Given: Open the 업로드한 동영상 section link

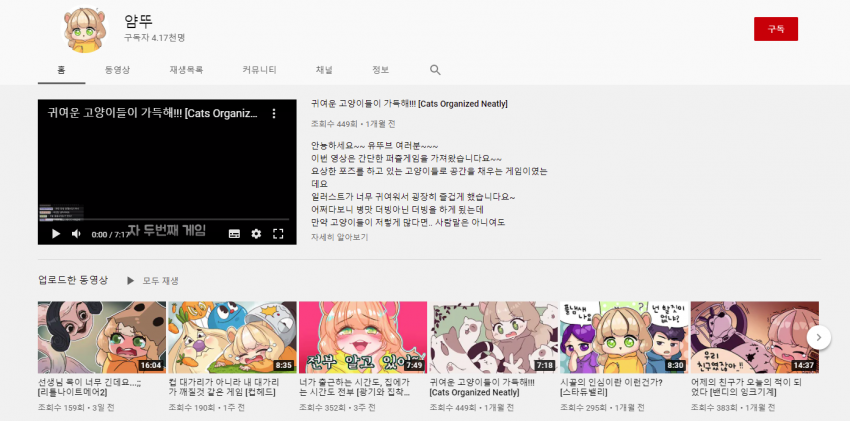Looking at the screenshot, I should [73, 280].
